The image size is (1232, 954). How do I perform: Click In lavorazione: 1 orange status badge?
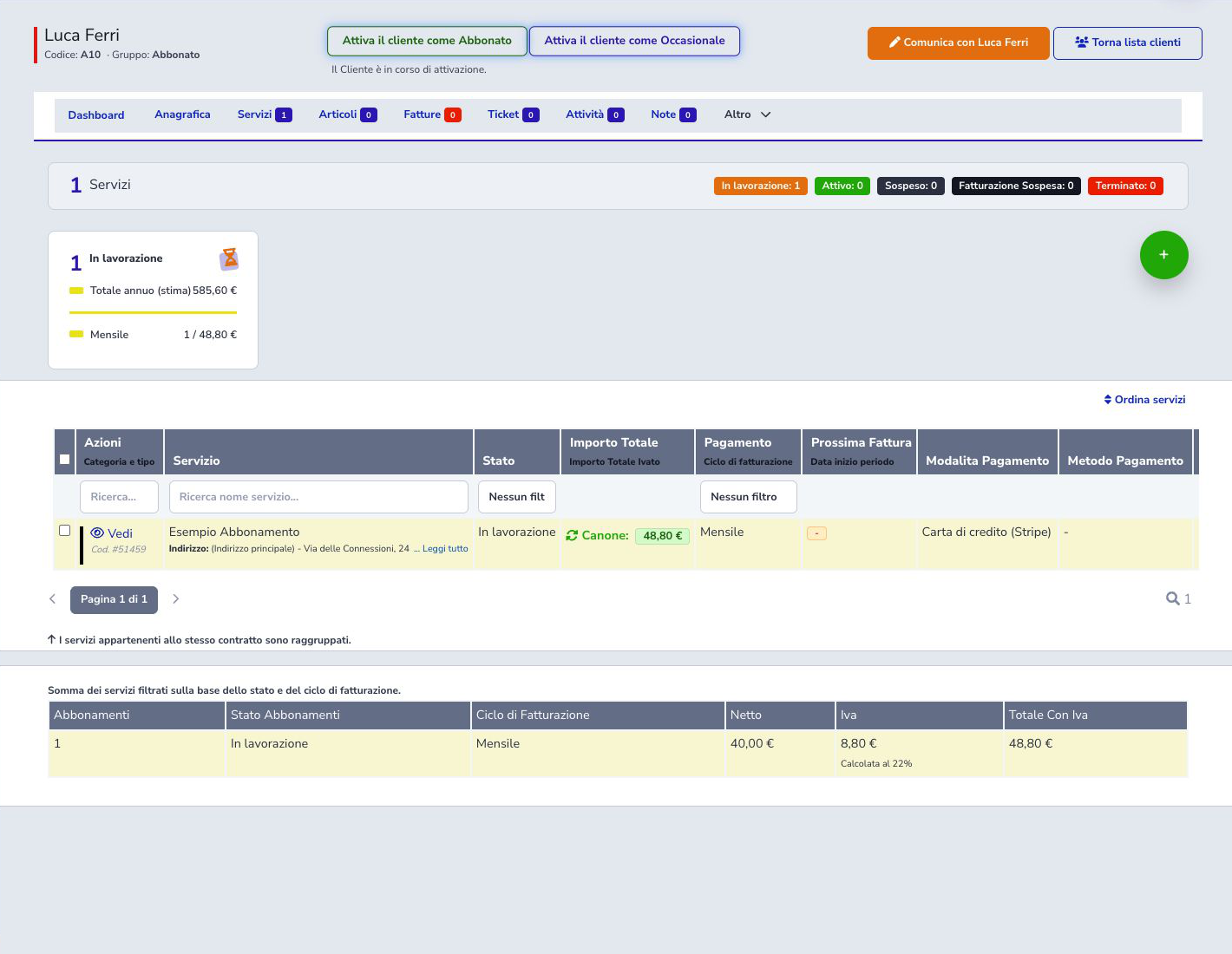click(761, 186)
